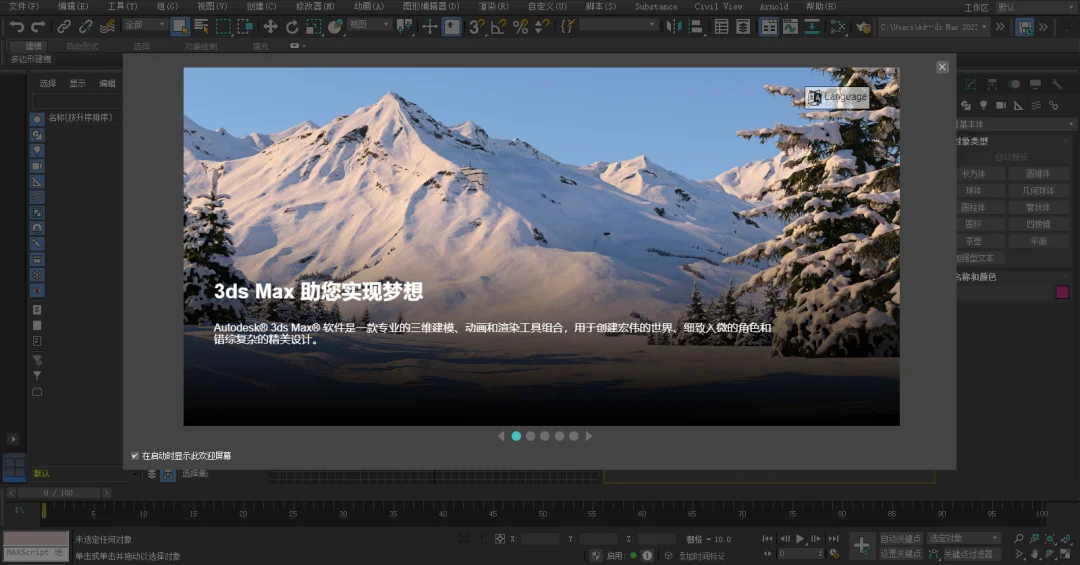
Task: Select Bind to Space Warp icon
Action: [x=107, y=27]
